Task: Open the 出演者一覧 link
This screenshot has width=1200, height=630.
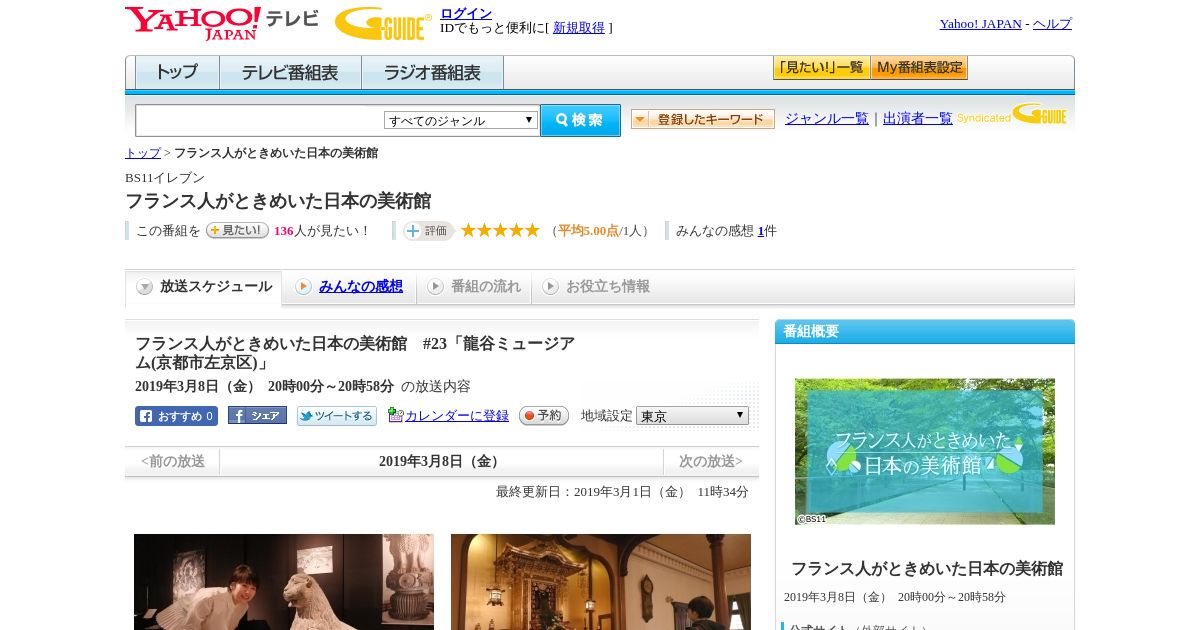Action: point(918,119)
